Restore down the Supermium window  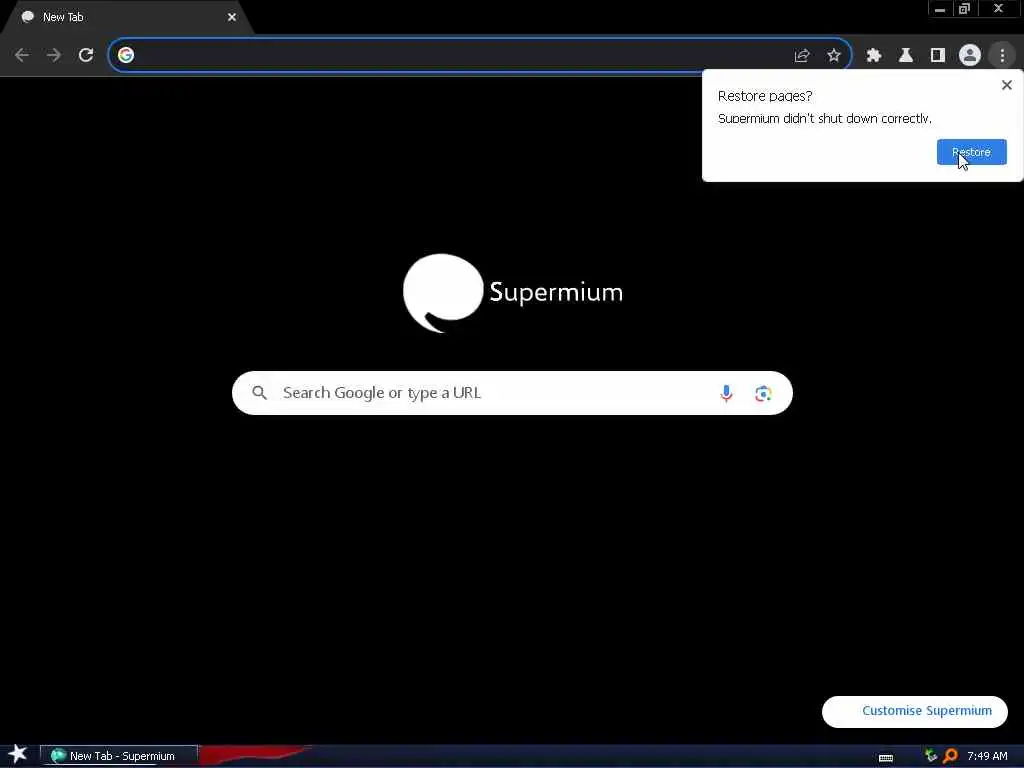point(965,9)
